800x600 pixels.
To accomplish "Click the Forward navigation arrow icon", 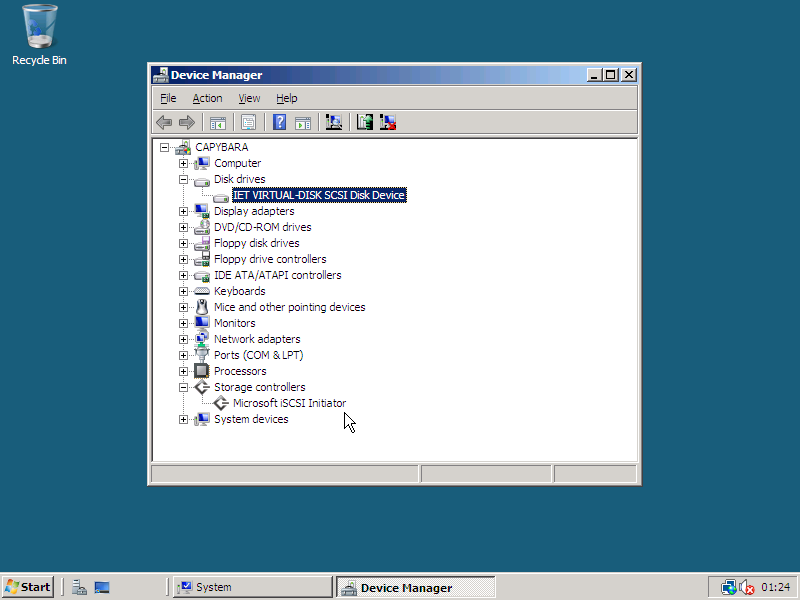I will 188,122.
